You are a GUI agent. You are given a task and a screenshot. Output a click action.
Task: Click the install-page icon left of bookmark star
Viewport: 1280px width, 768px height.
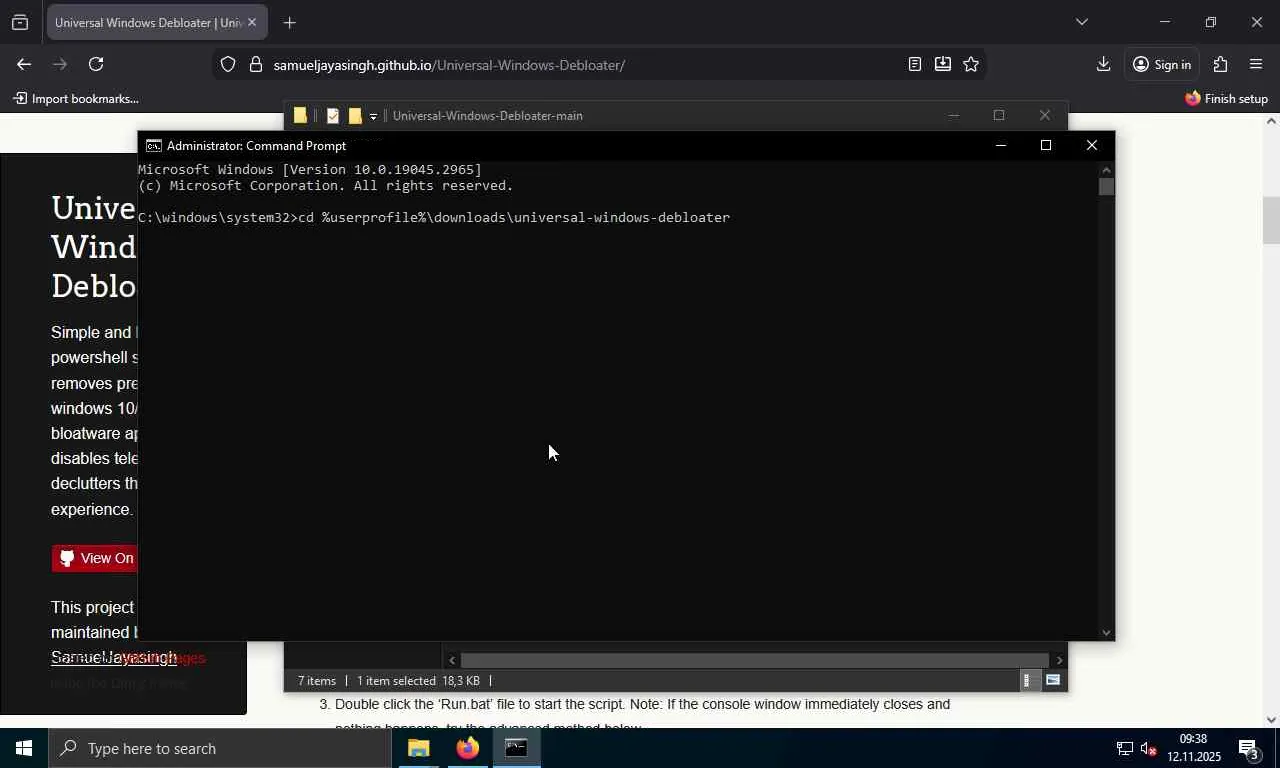coord(942,64)
